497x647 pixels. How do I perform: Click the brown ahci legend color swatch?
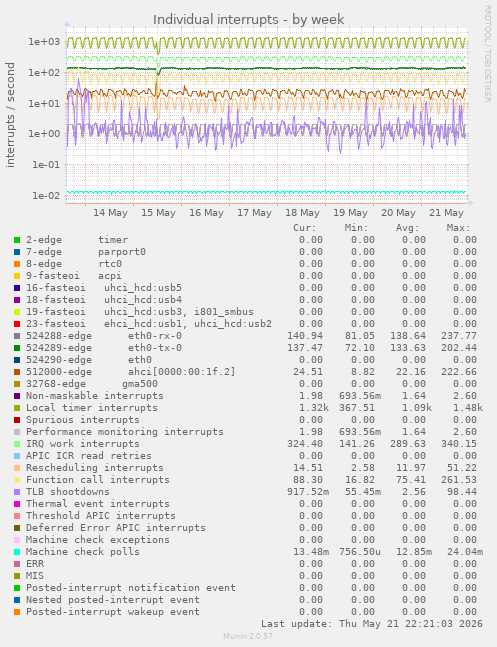17,372
